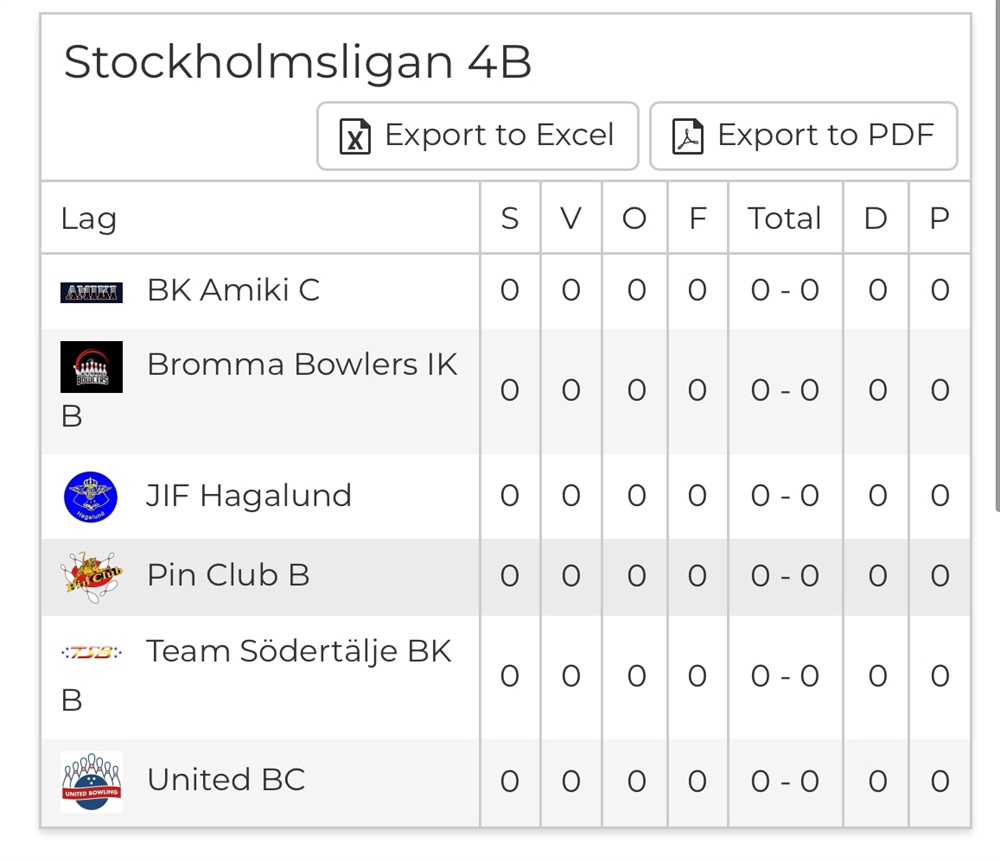Click the BK Amiki C team logo

91,292
